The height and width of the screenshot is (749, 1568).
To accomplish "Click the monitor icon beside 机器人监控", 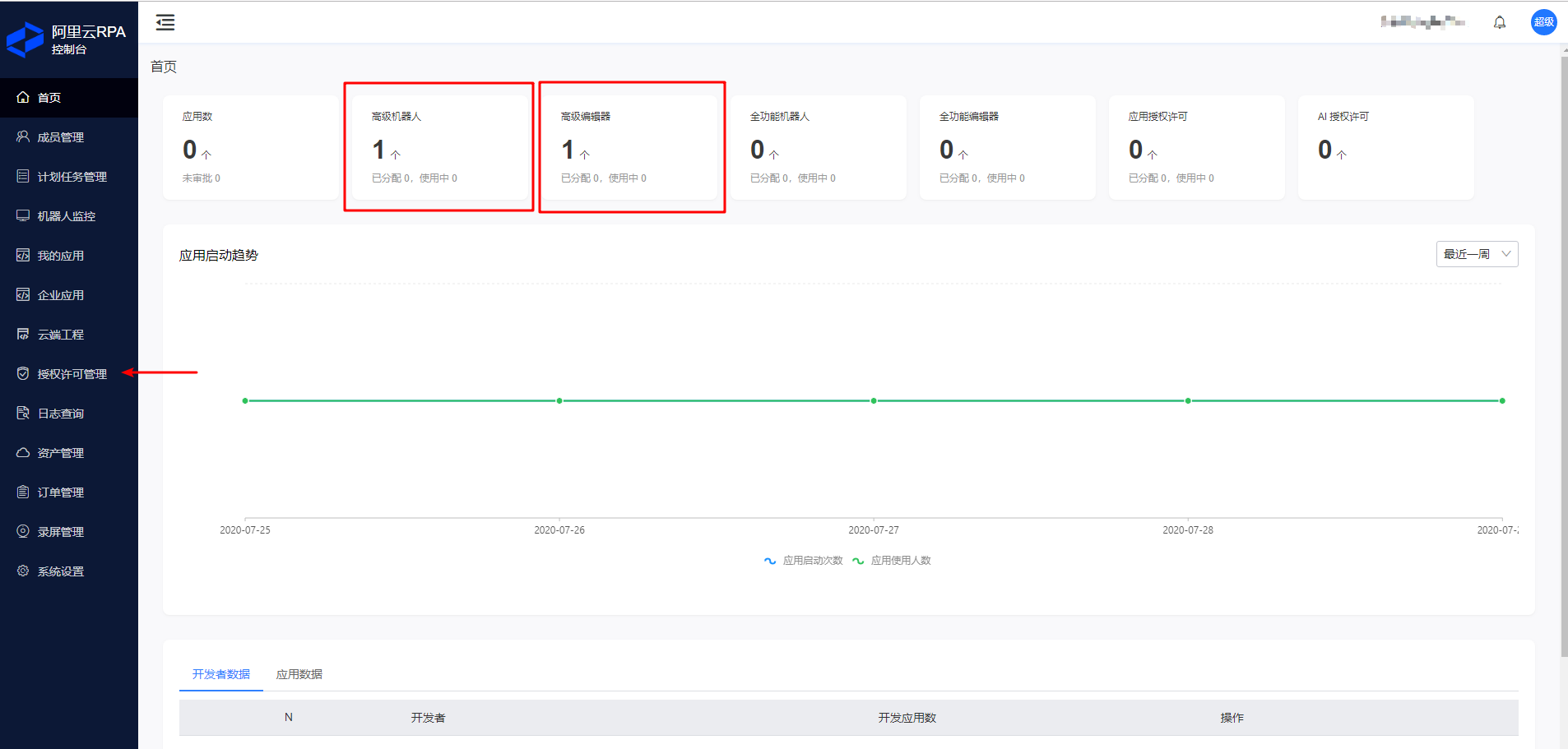I will pos(23,215).
